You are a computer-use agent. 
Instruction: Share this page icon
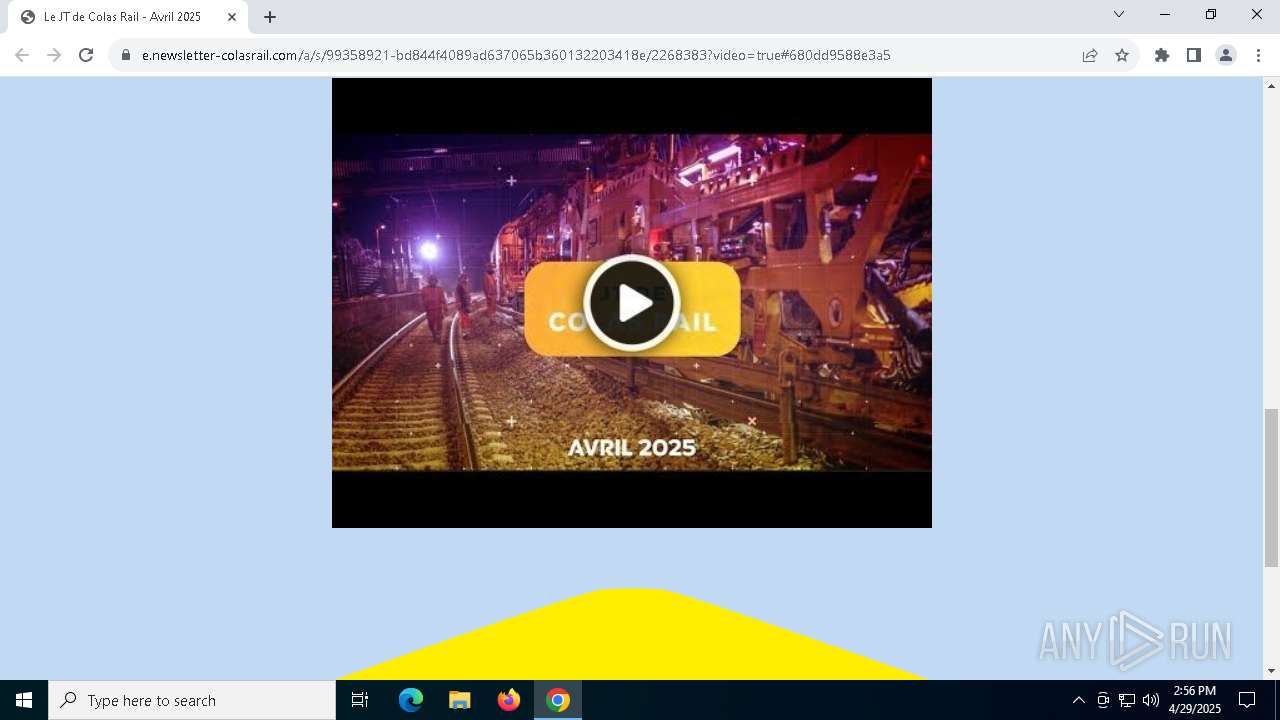coord(1090,55)
